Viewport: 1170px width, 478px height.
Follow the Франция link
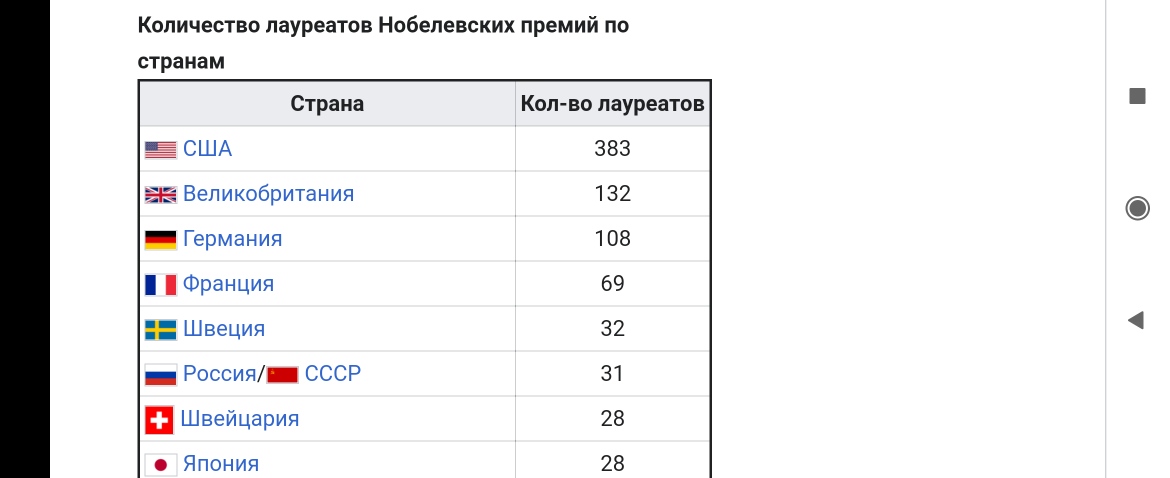click(228, 284)
